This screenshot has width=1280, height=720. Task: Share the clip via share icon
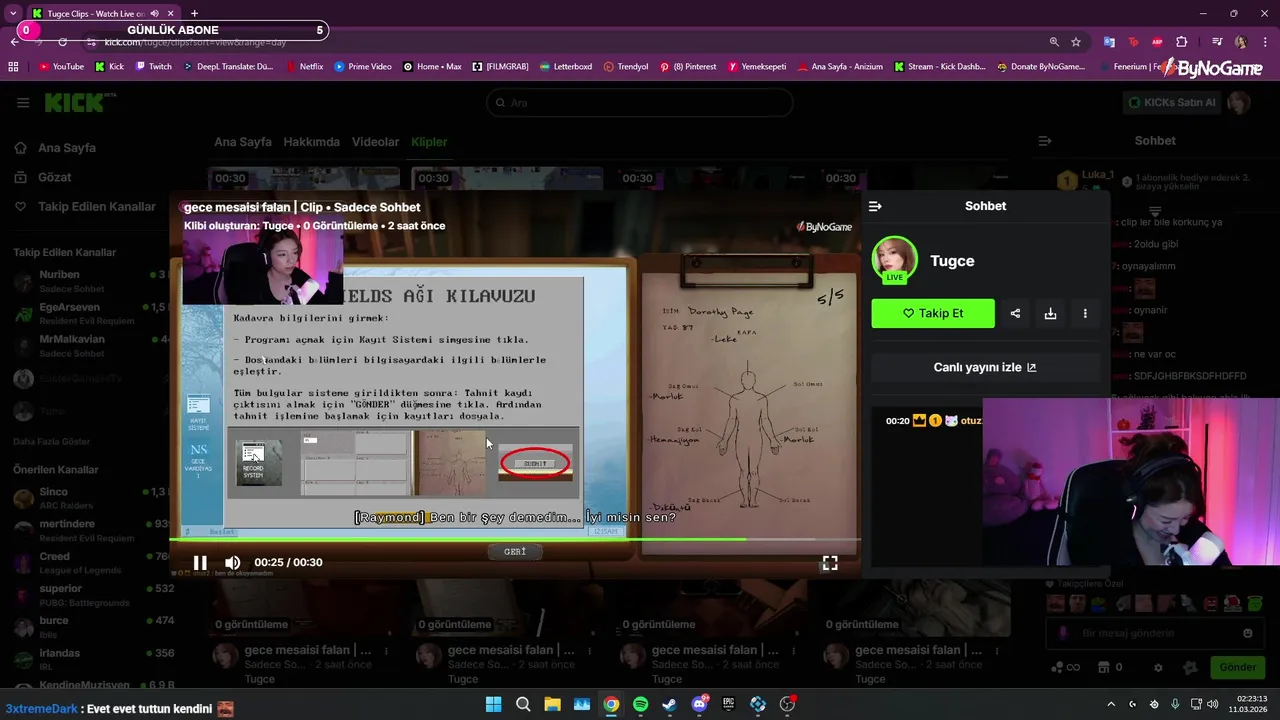coord(1015,313)
